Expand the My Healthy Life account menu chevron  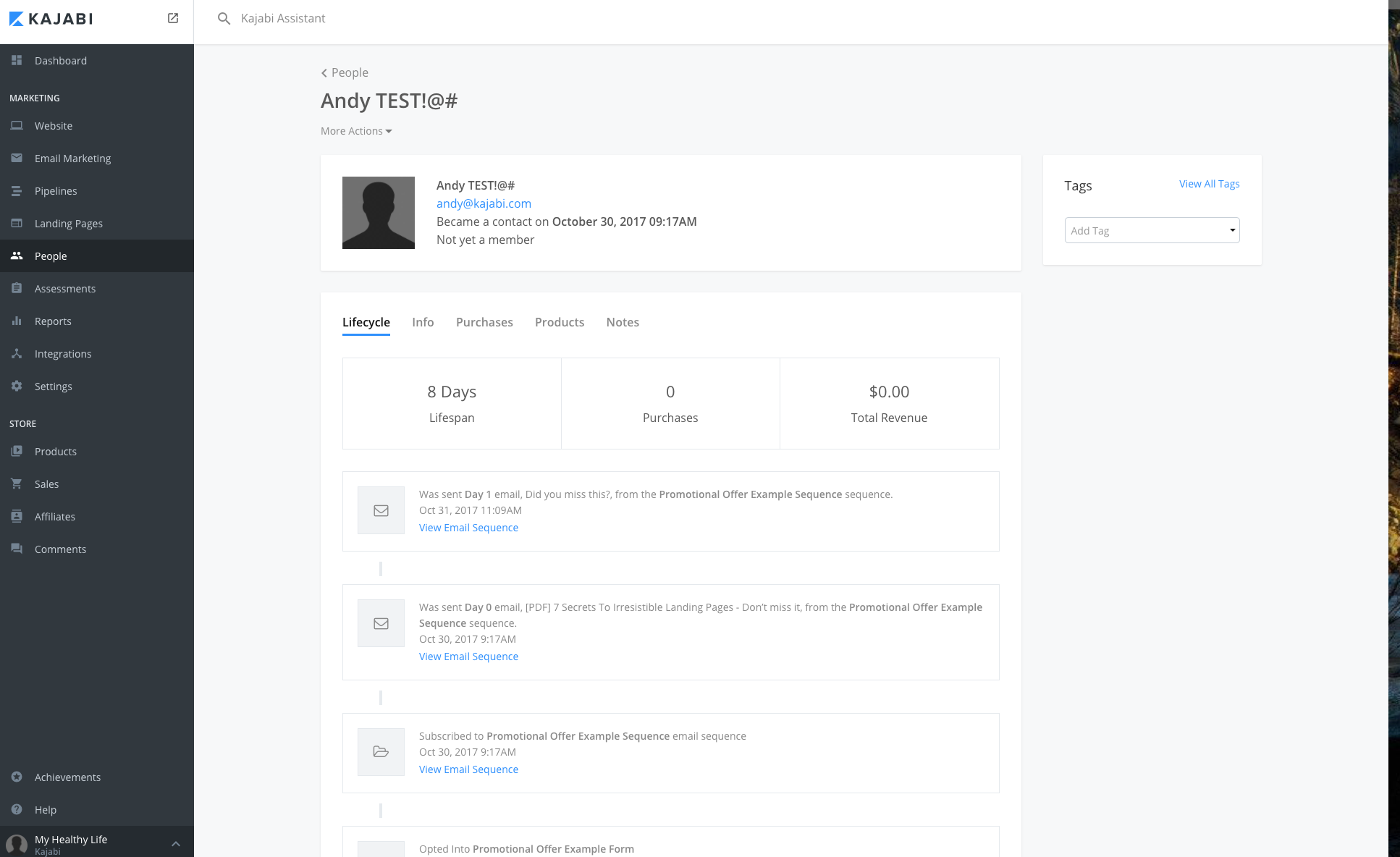pos(175,844)
